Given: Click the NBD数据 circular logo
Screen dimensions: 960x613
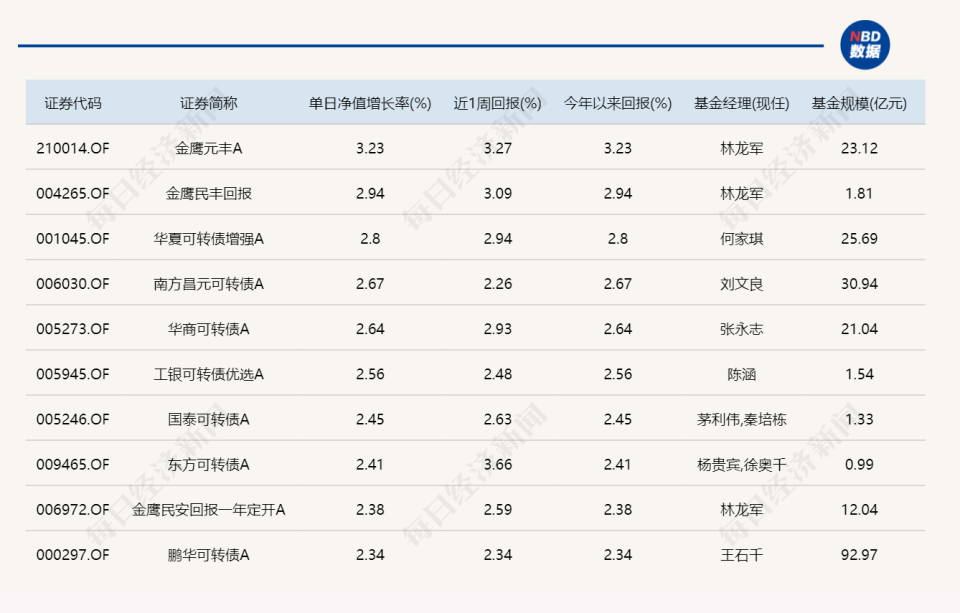Looking at the screenshot, I should click(x=866, y=43).
